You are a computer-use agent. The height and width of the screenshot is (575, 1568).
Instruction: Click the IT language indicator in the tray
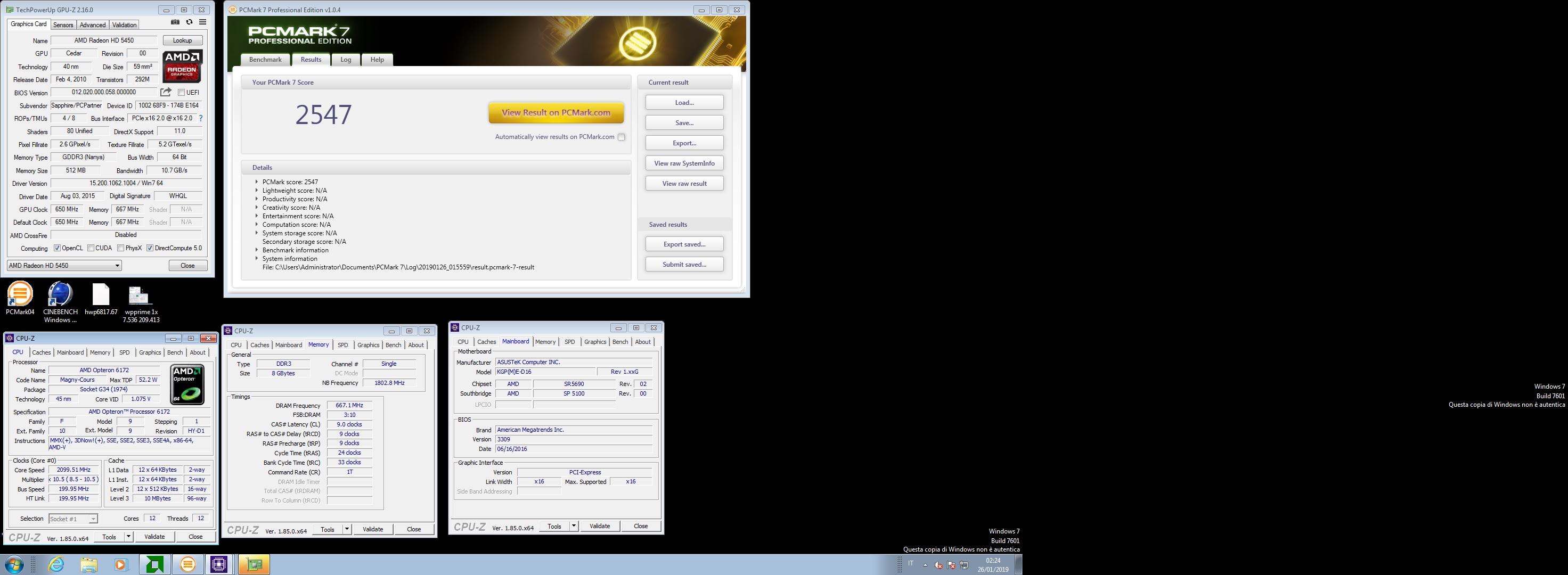[x=911, y=563]
